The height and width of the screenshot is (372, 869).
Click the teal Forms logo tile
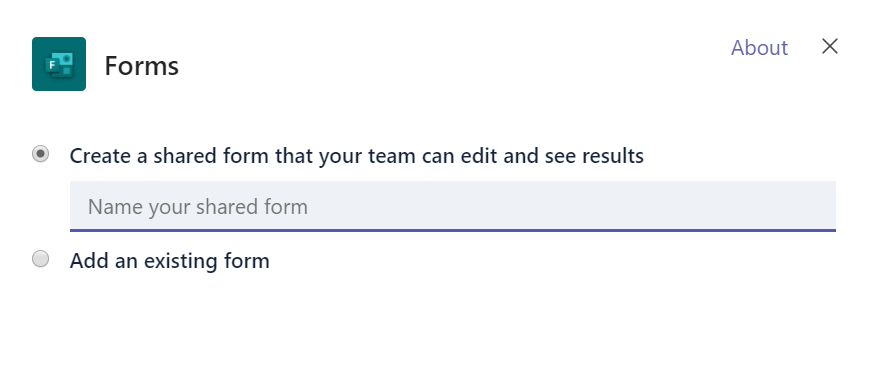pos(59,64)
